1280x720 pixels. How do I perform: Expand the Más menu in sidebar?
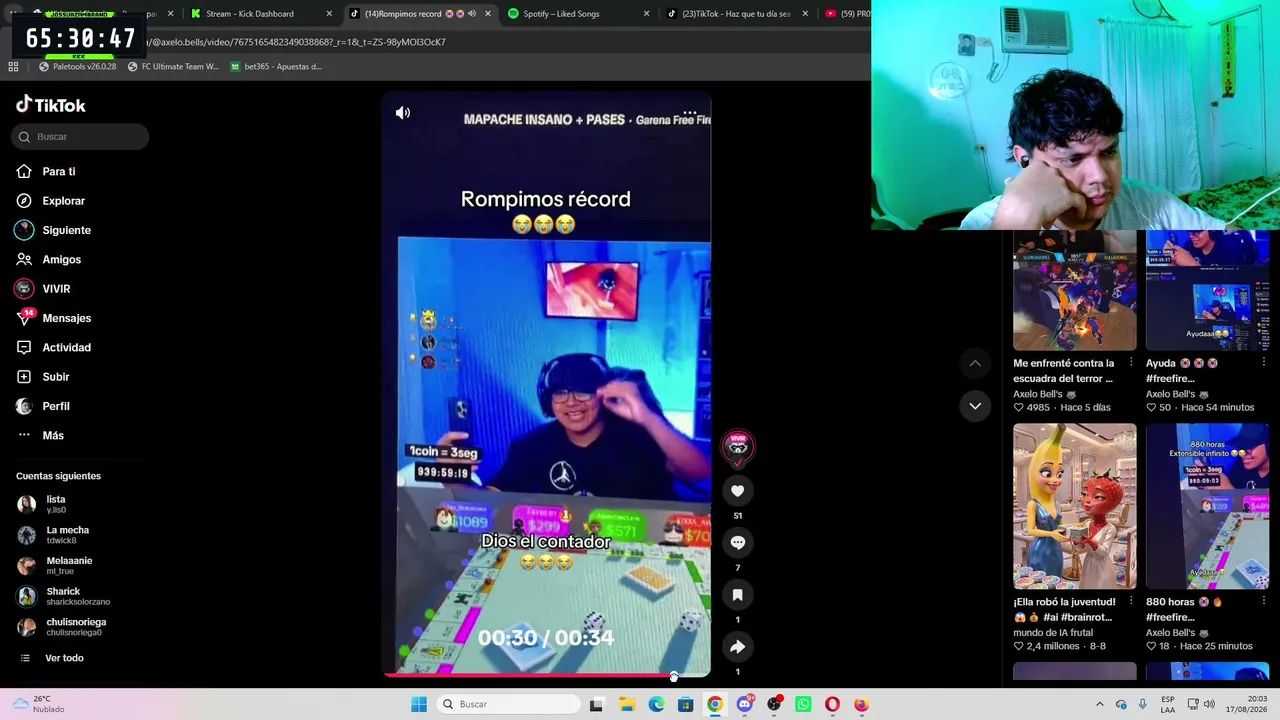(40, 436)
